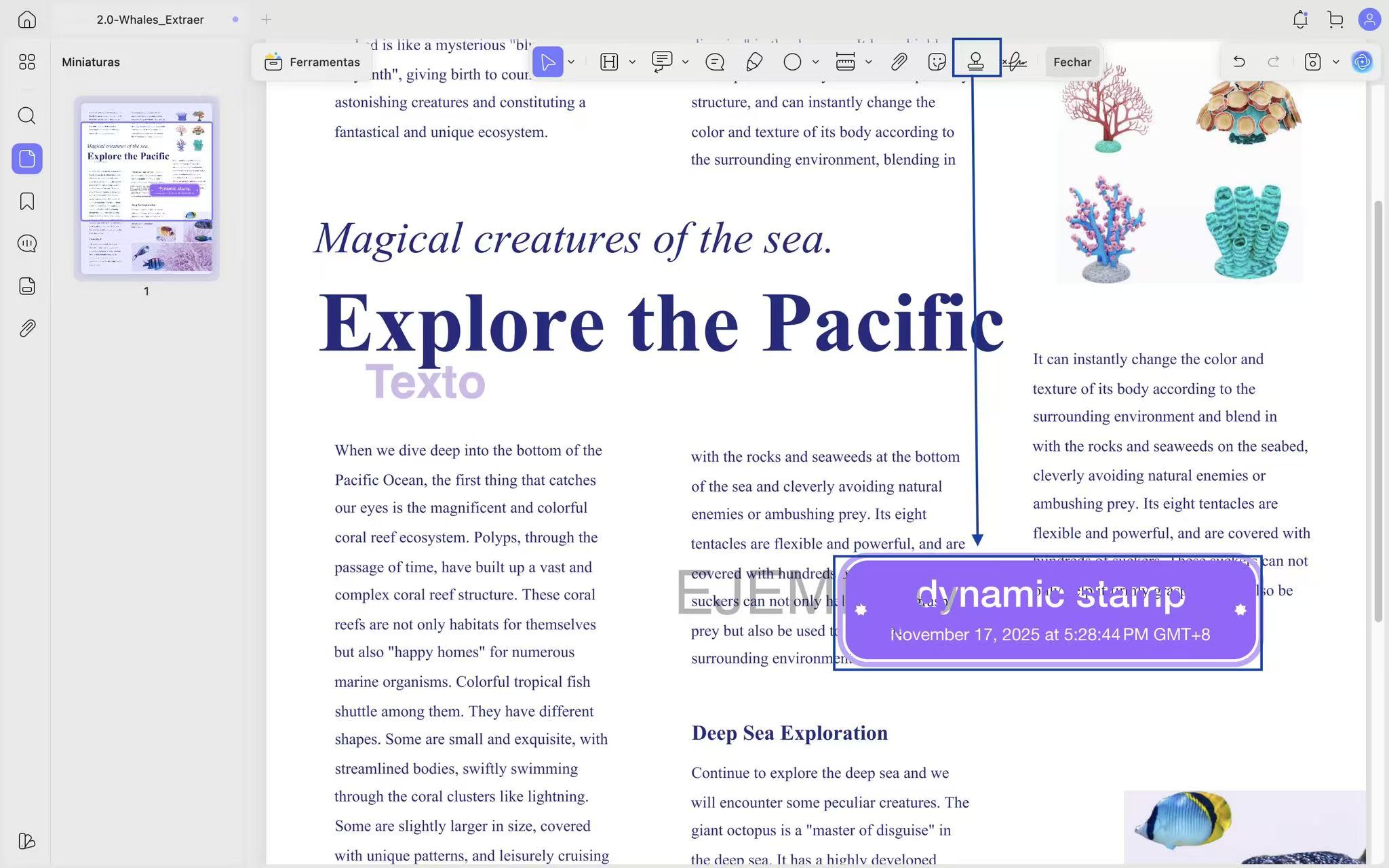Click the Undo arrow
The image size is (1389, 868).
click(x=1238, y=62)
